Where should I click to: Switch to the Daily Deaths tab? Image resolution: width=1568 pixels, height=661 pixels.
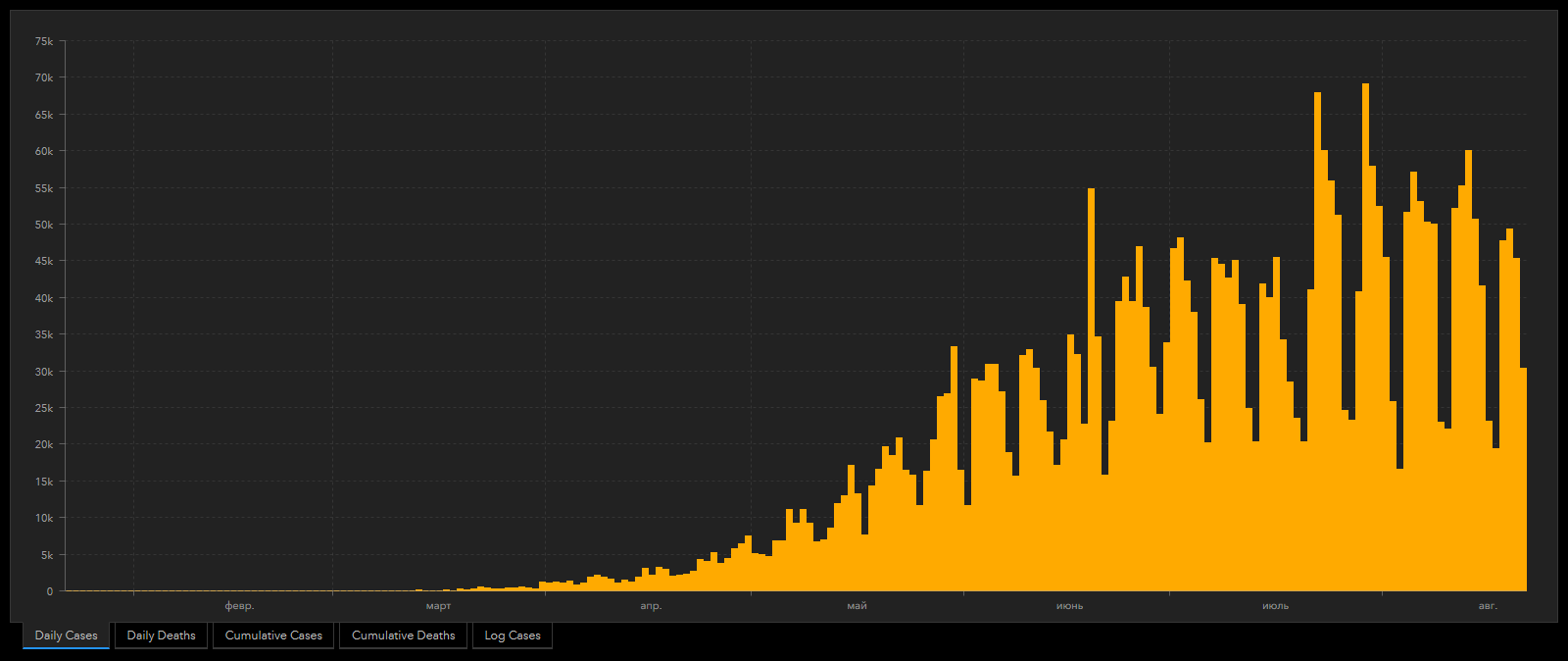pos(161,636)
